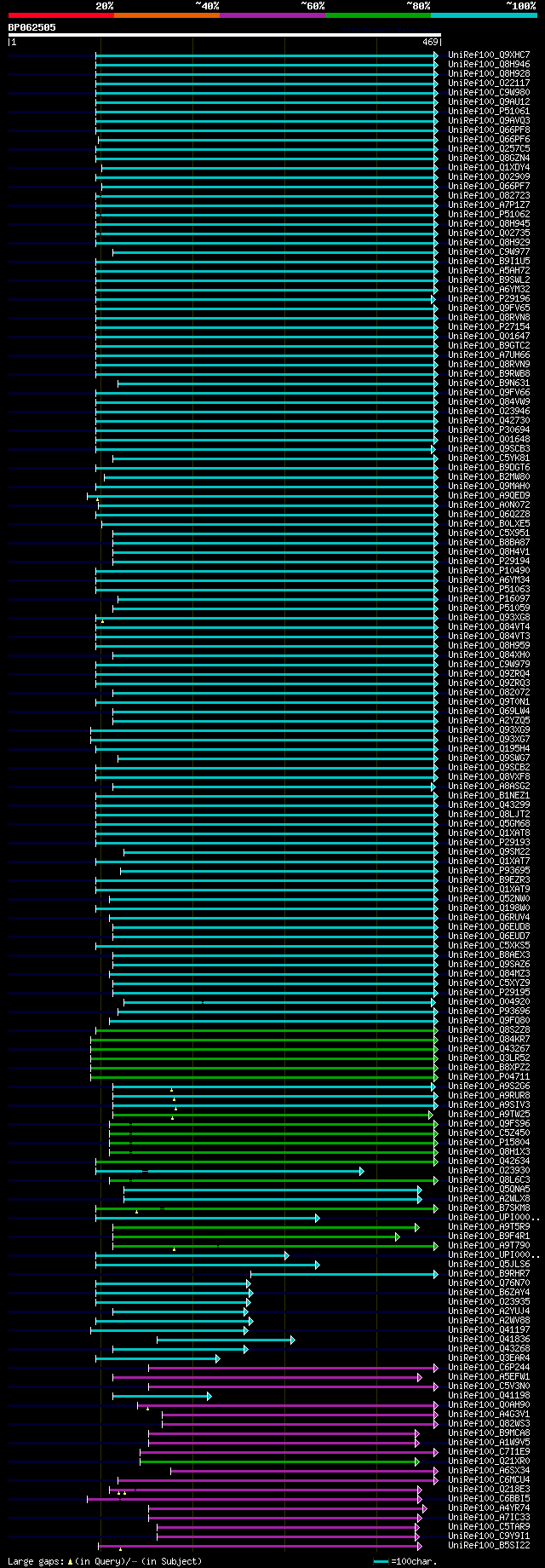
Task: Select the UniRef100_Q52NW0 label
Action: click(489, 898)
